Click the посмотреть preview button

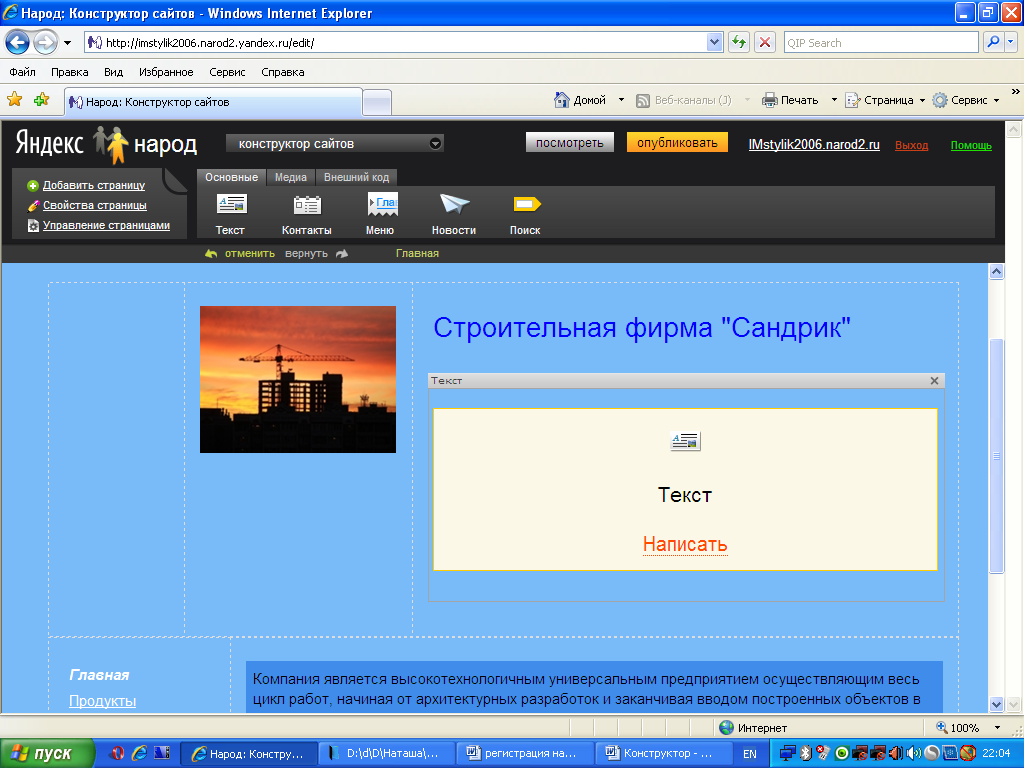[569, 142]
